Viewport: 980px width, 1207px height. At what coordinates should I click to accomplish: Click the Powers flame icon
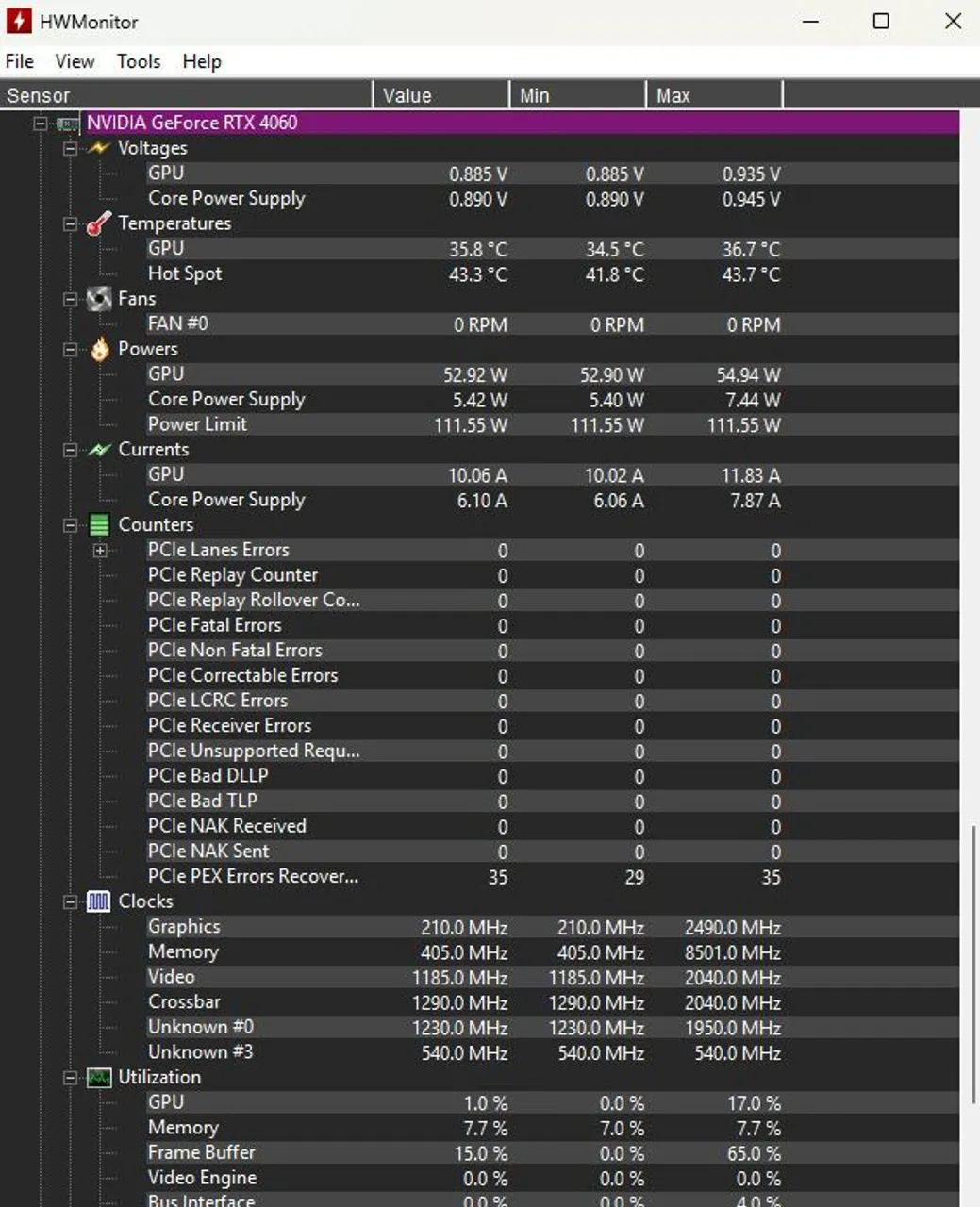(99, 349)
